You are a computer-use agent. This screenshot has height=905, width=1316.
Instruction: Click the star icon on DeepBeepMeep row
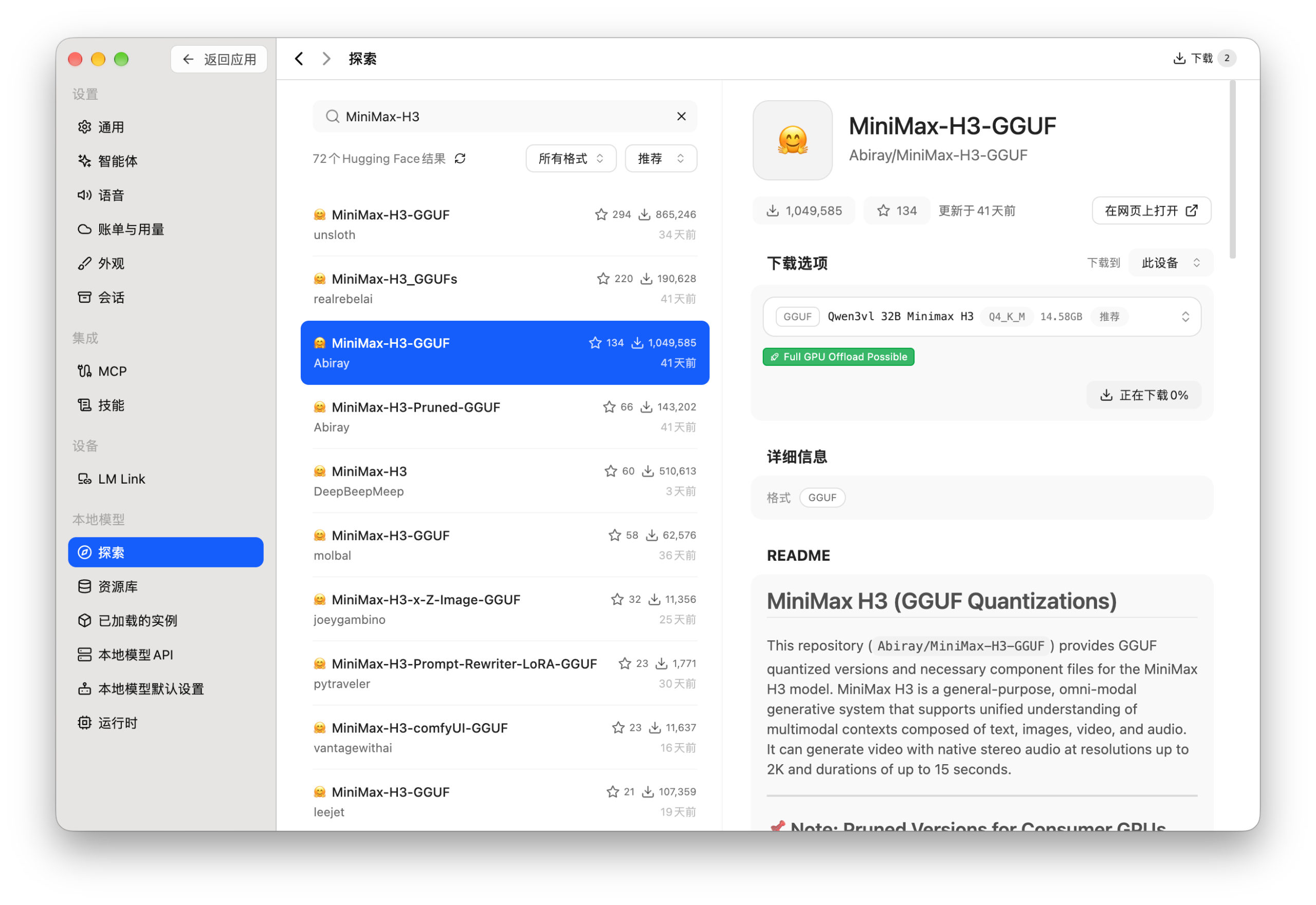pos(610,471)
